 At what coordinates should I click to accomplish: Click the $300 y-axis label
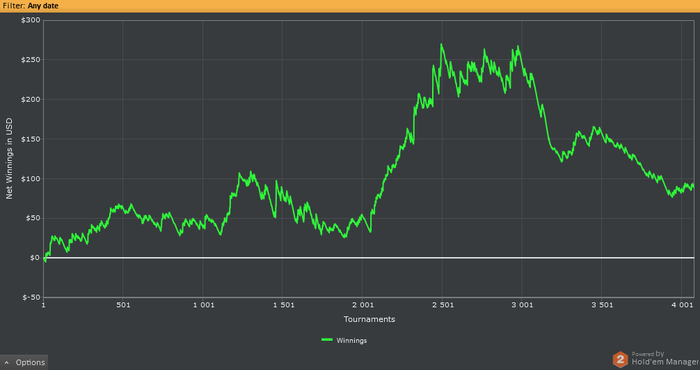tap(30, 20)
